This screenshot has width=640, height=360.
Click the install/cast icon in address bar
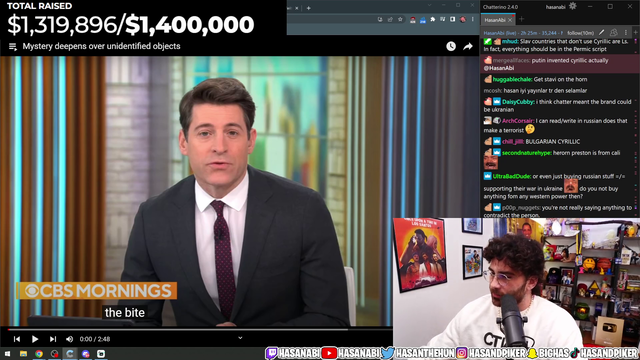[x=380, y=19]
